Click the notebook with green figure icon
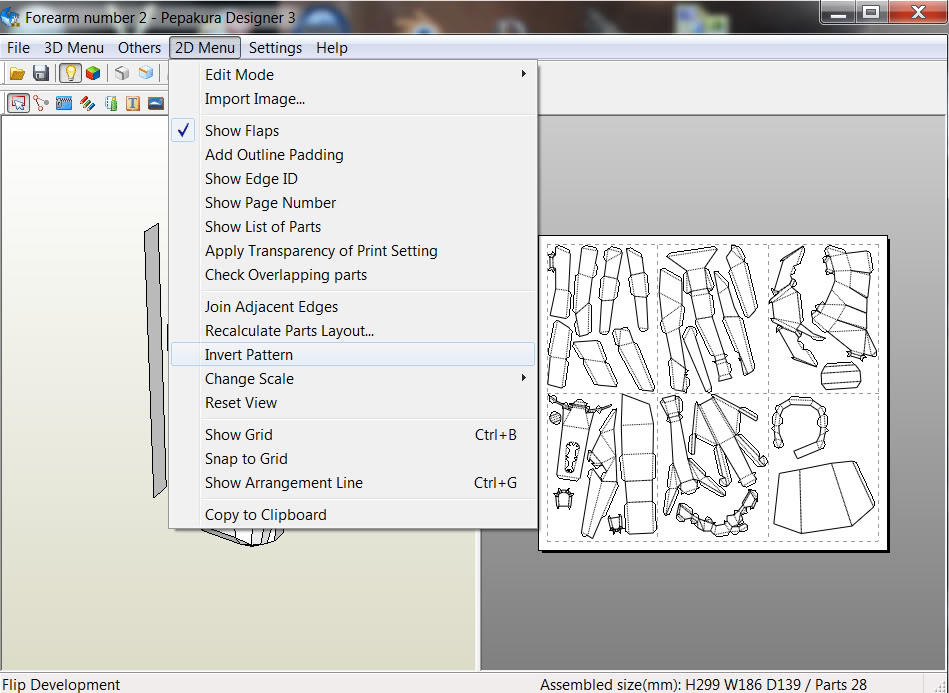Image resolution: width=949 pixels, height=693 pixels. (111, 103)
